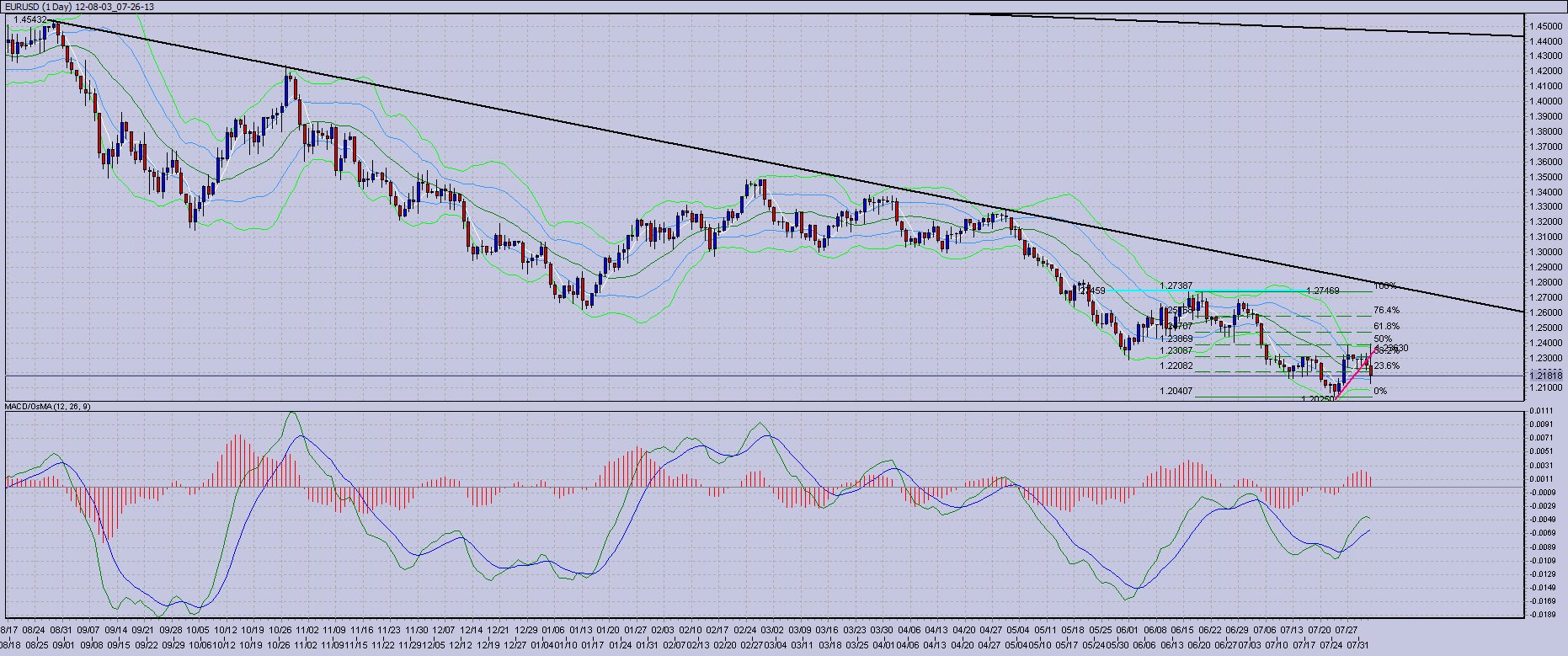Select the MACD/OsMA (12, 26, 9) indicator label
The image size is (1568, 656).
pyautogui.click(x=49, y=407)
